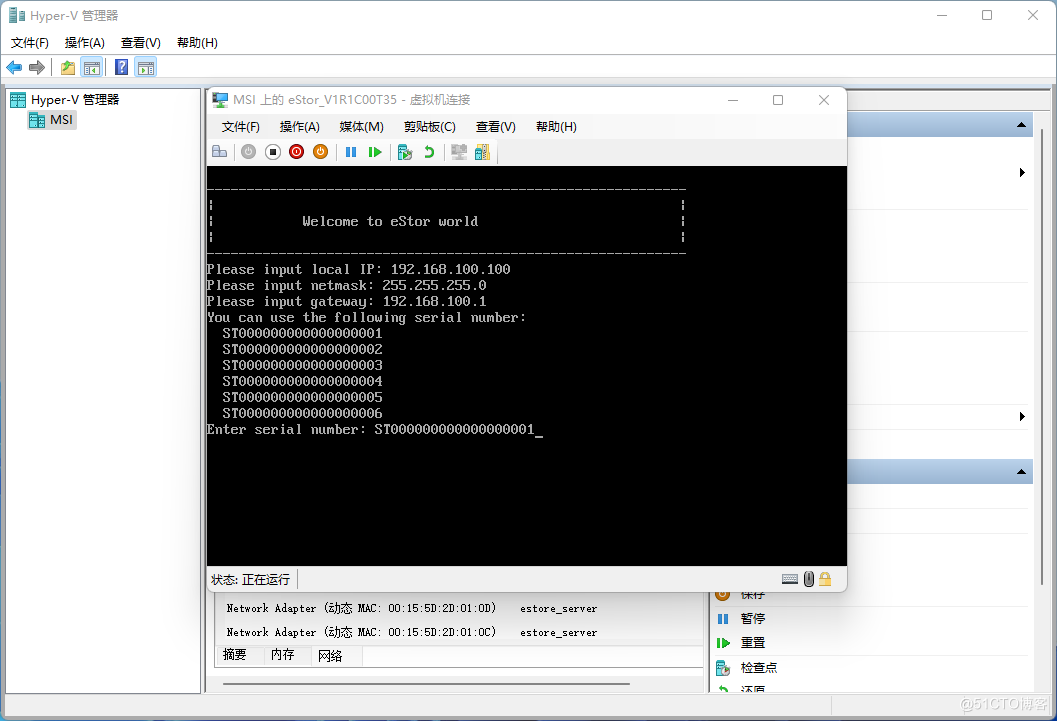Viewport: 1057px width, 721px height.
Task: Click the red Shut Down icon
Action: (x=296, y=152)
